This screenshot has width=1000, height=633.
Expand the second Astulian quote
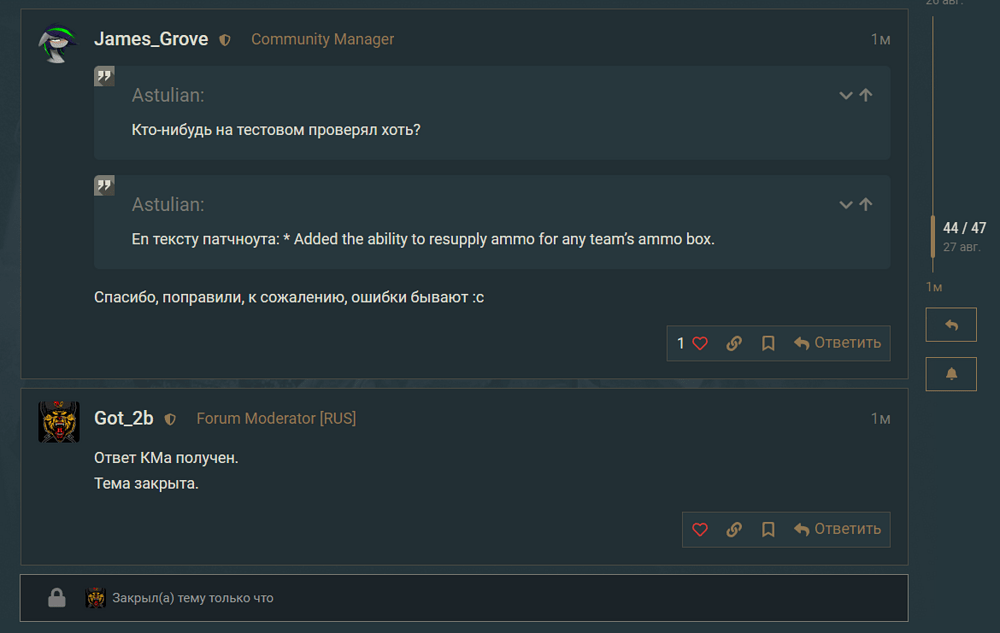click(x=846, y=204)
